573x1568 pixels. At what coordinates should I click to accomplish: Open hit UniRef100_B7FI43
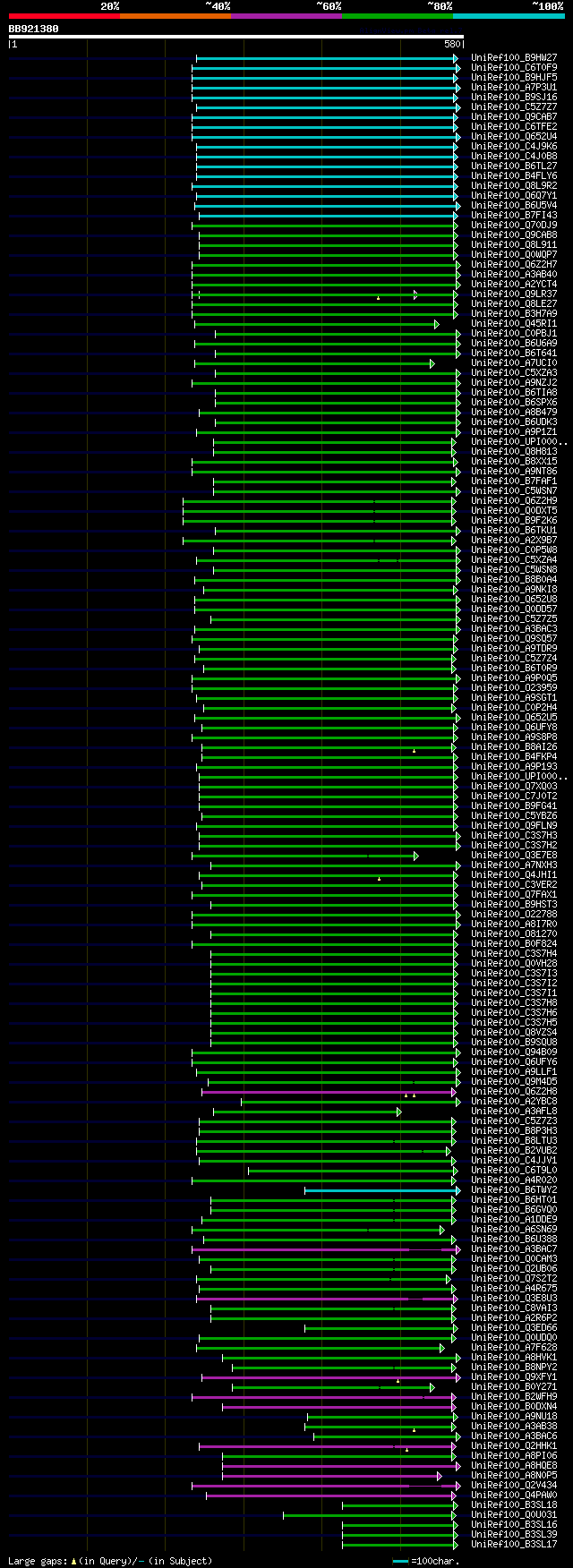point(514,216)
